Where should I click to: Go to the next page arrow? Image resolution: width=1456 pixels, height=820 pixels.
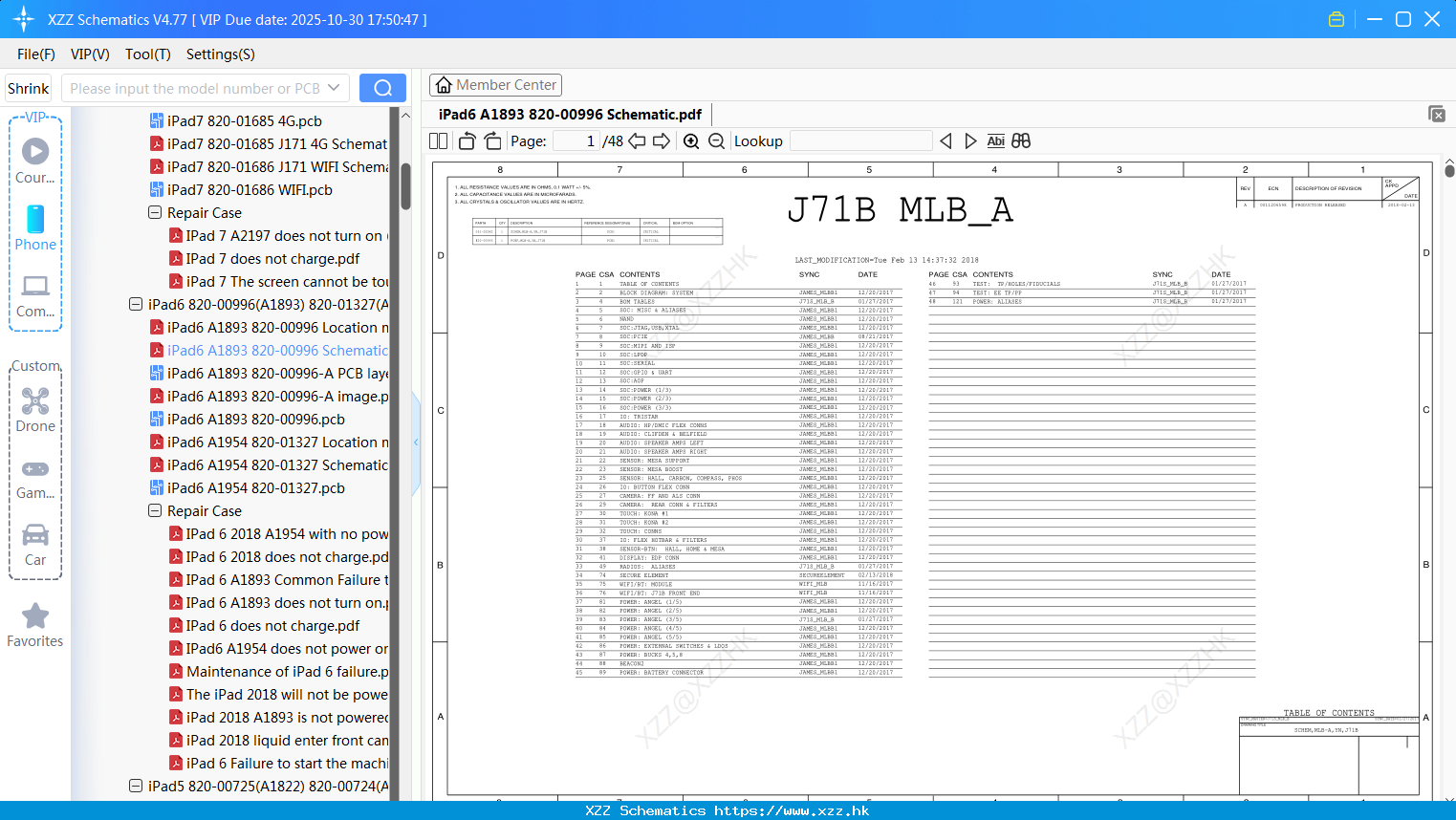[x=662, y=140]
